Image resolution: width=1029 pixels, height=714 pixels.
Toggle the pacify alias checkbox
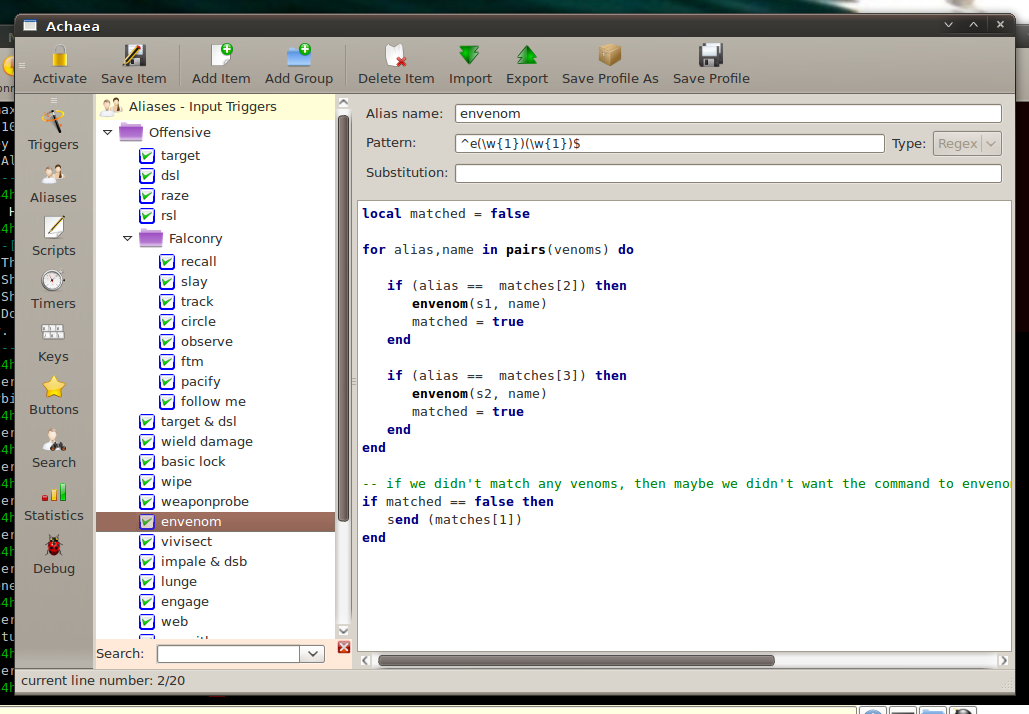click(167, 382)
